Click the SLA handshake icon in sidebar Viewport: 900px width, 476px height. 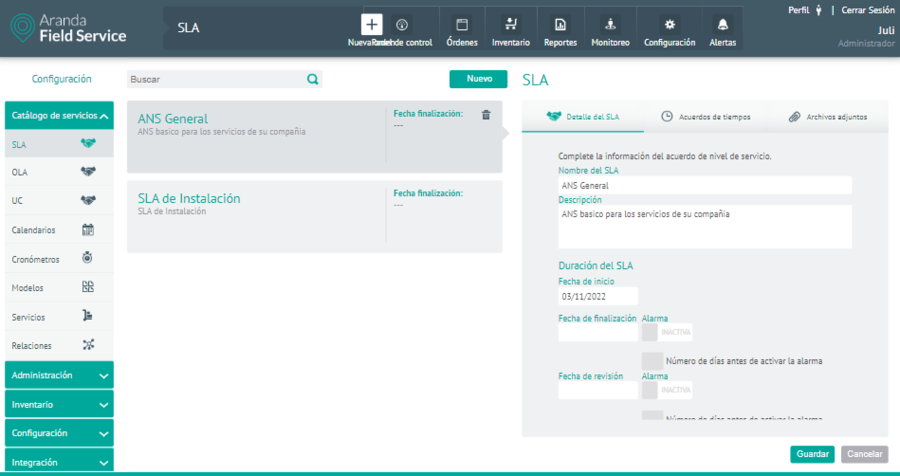point(88,144)
